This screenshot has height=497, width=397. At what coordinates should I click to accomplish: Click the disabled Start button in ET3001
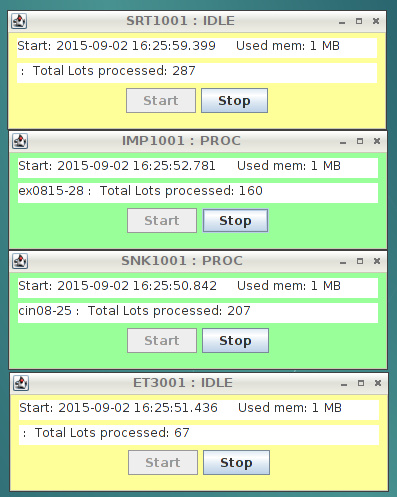point(163,463)
